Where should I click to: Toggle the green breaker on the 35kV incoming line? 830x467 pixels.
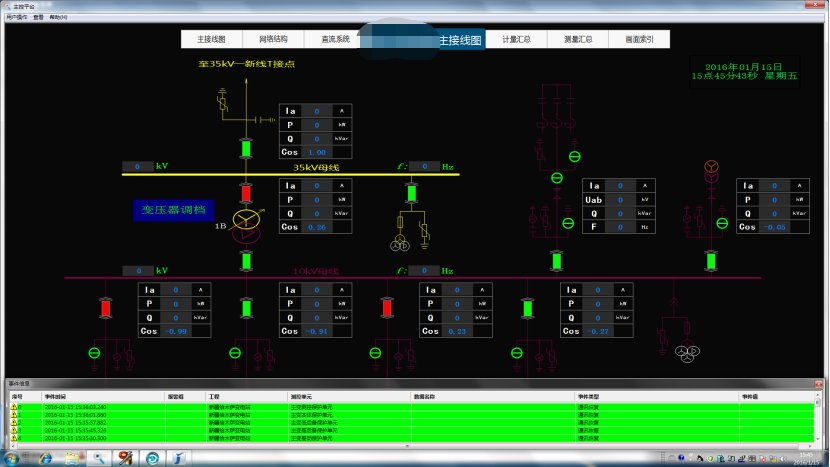point(246,149)
